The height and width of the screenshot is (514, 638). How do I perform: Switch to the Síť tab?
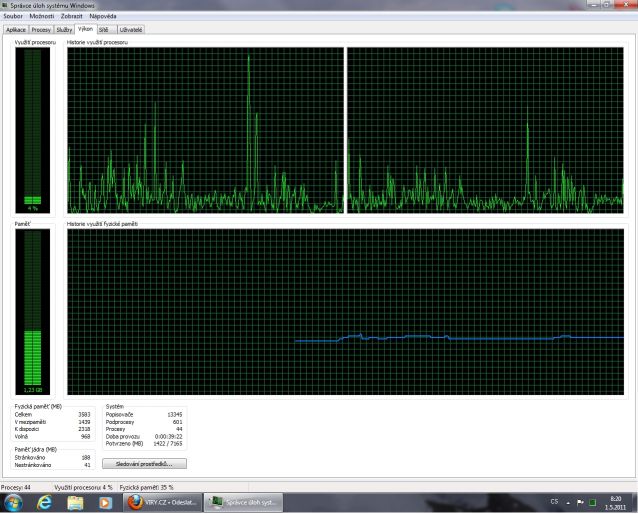(106, 30)
